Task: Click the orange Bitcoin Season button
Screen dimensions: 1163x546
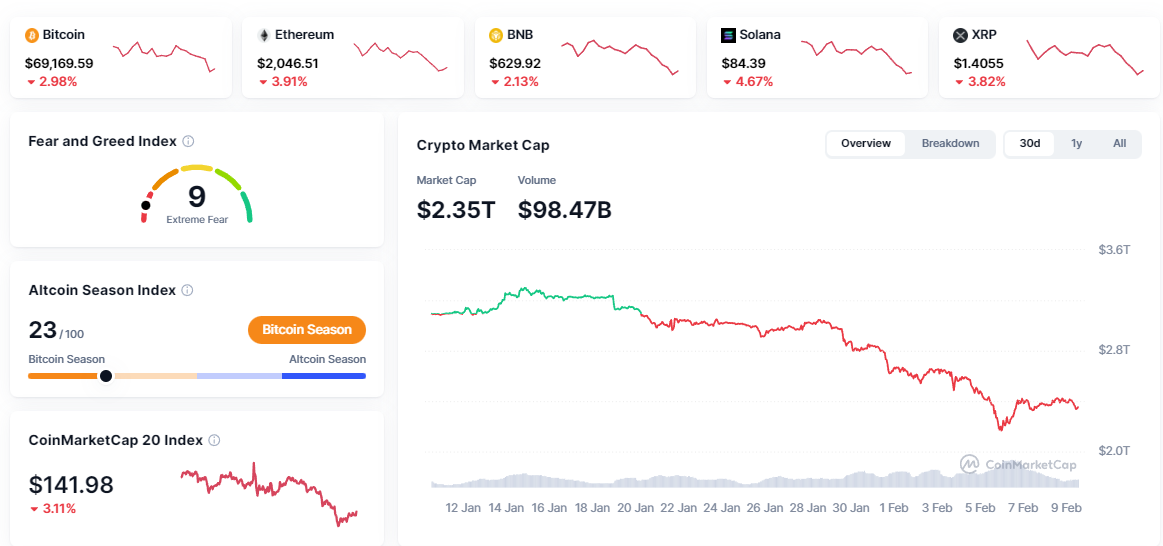Action: [x=307, y=330]
